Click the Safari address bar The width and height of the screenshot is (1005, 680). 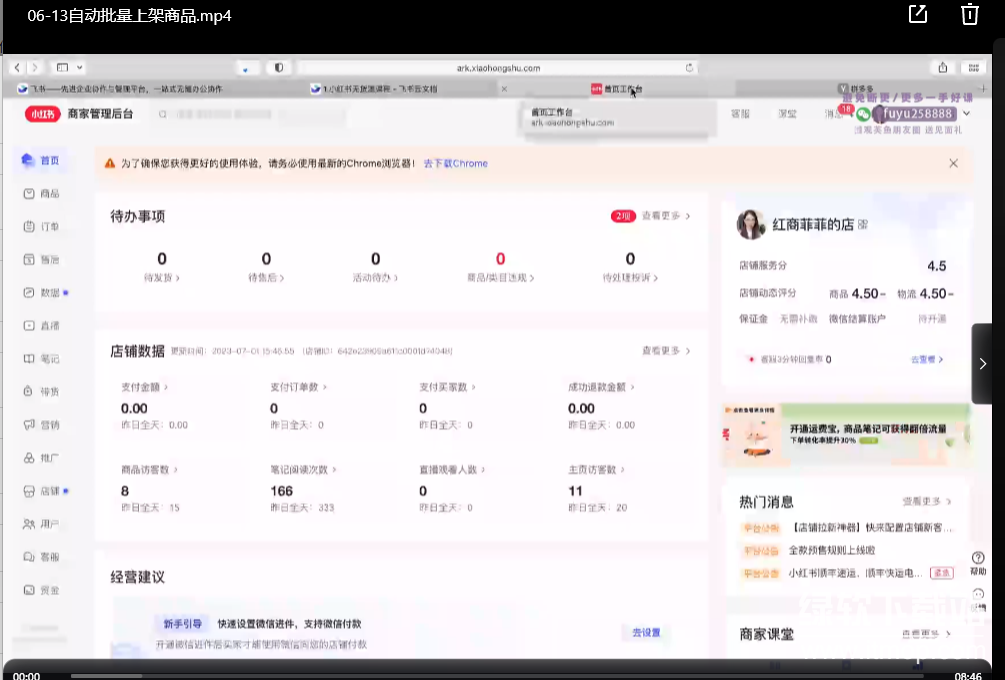(x=498, y=67)
